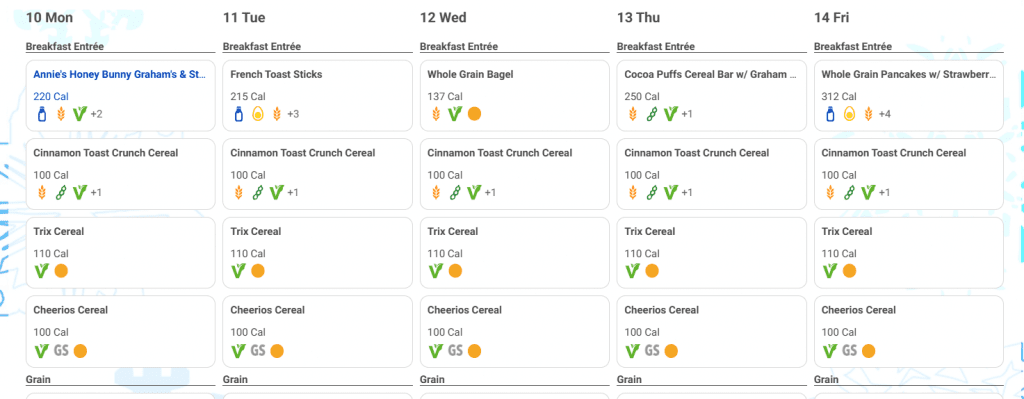The image size is (1024, 399).
Task: Click soy icon on Tuesday Cinnamon Toast Crunch
Action: [257, 193]
